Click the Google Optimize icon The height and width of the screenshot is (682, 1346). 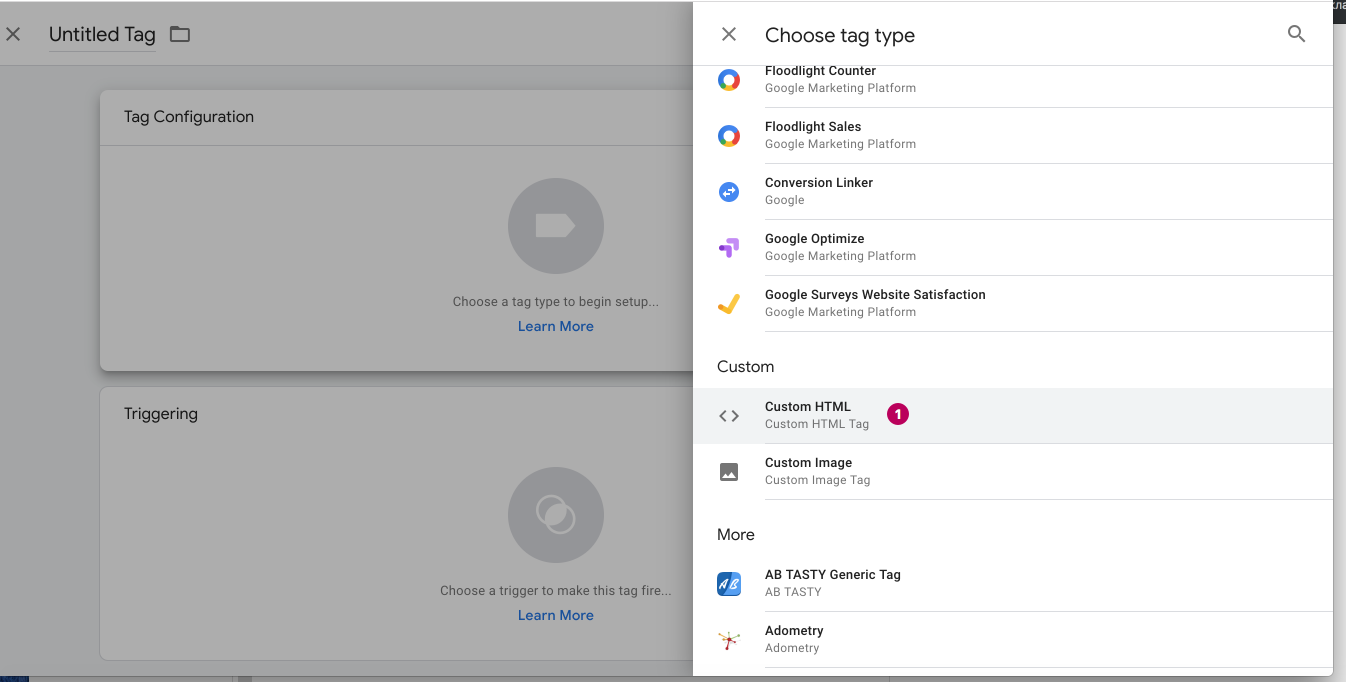[x=729, y=248]
